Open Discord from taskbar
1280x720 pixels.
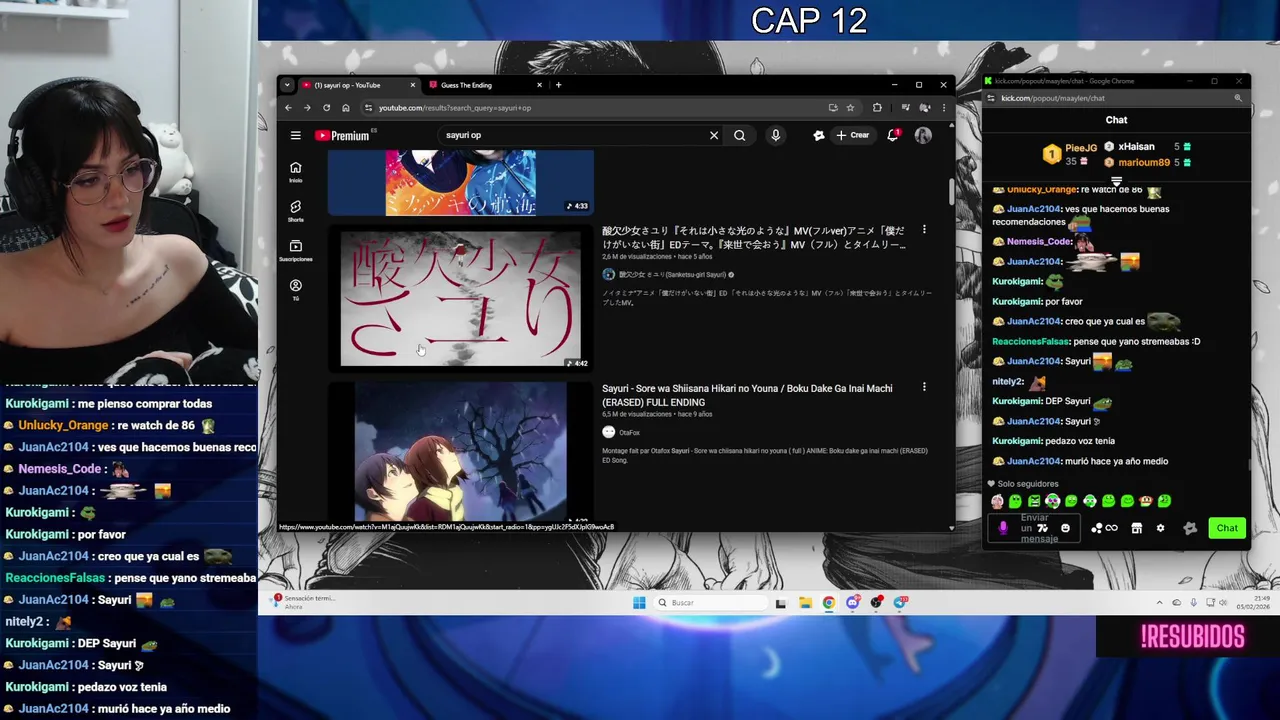tap(853, 602)
